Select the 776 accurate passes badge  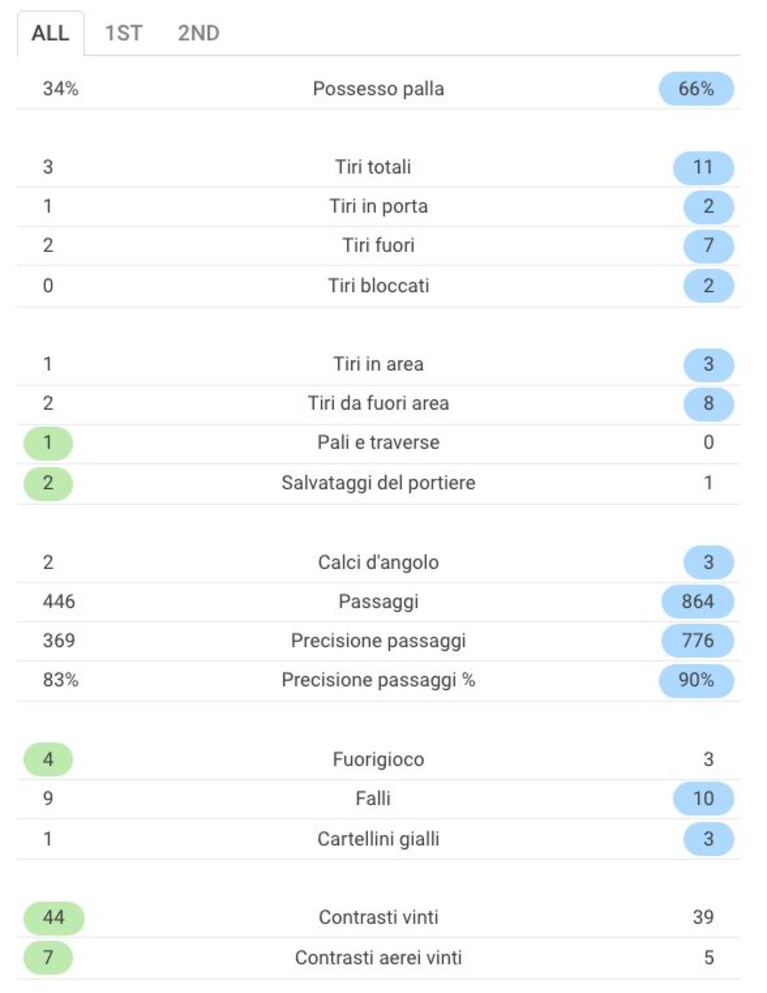click(697, 641)
